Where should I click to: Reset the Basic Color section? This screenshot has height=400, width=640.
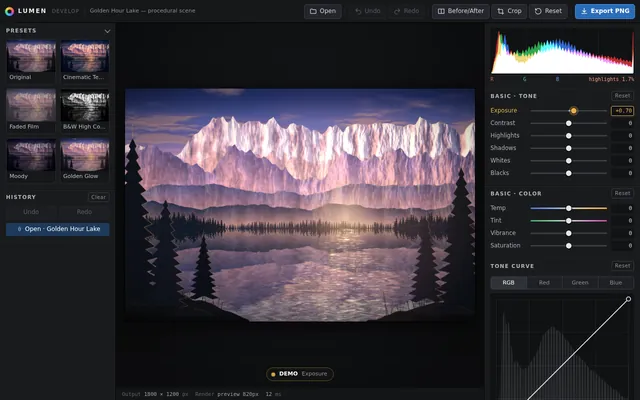tap(622, 193)
